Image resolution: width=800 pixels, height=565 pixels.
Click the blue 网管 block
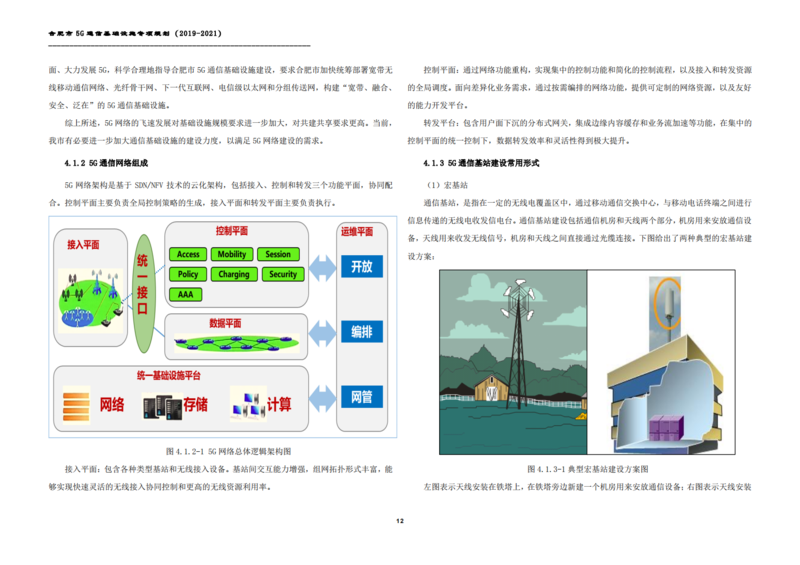click(361, 397)
